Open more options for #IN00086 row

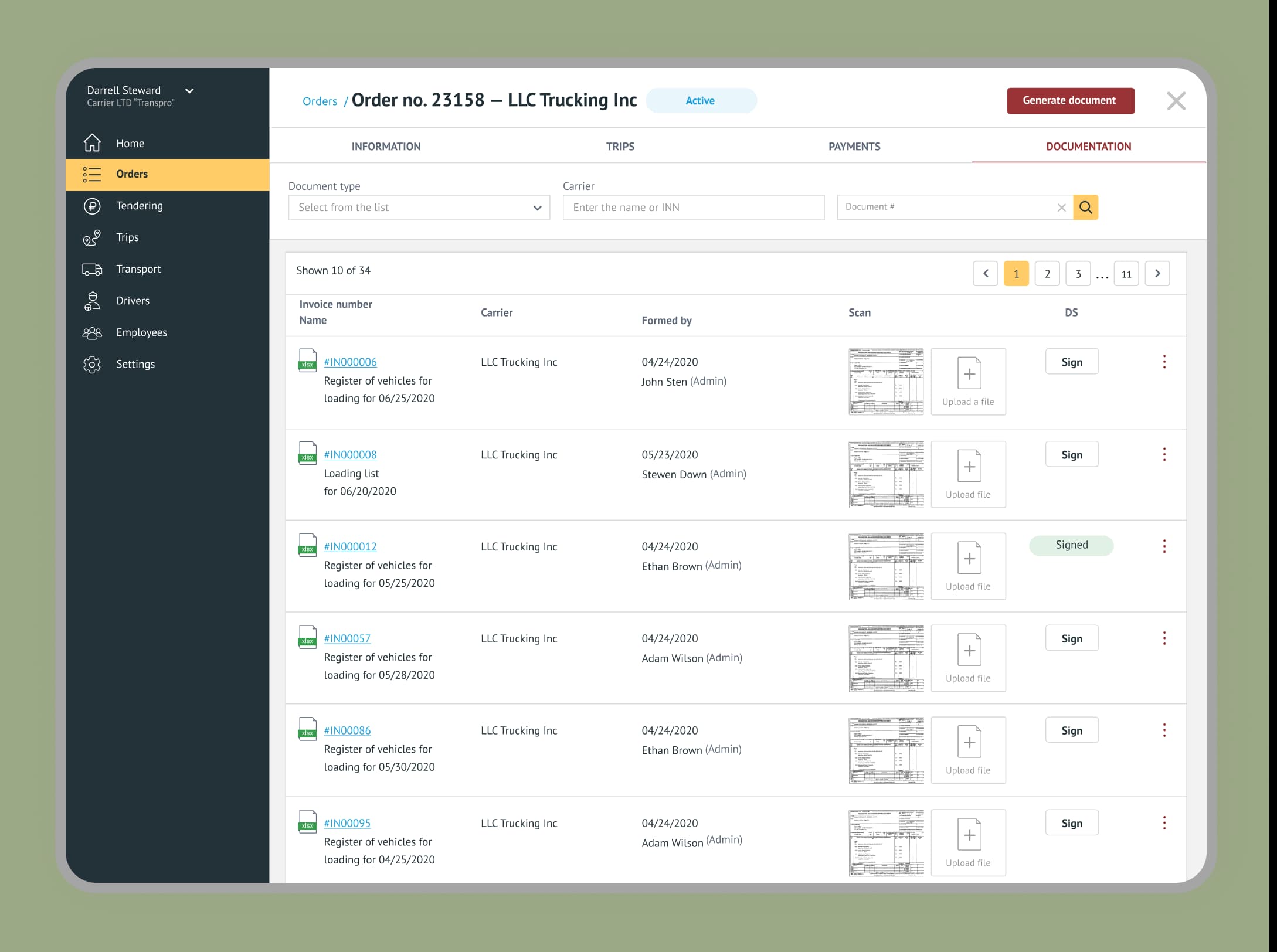pos(1164,730)
